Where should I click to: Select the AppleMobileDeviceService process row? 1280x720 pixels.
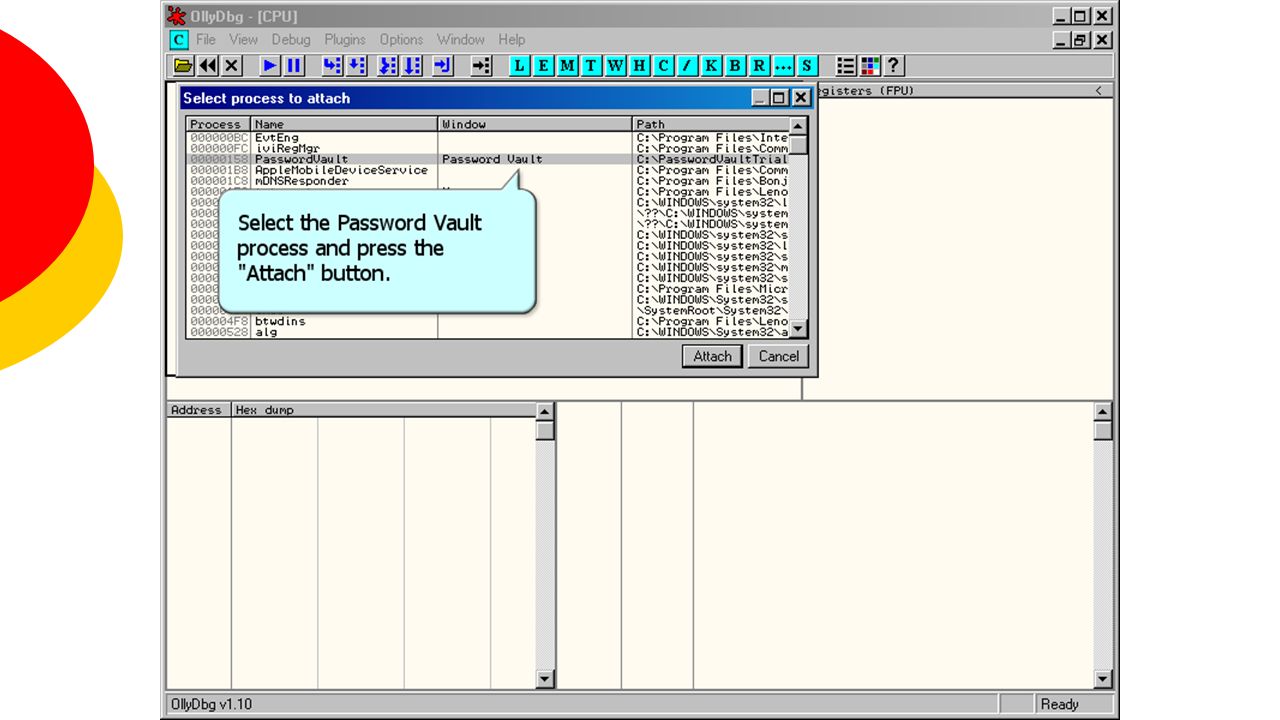[x=488, y=170]
